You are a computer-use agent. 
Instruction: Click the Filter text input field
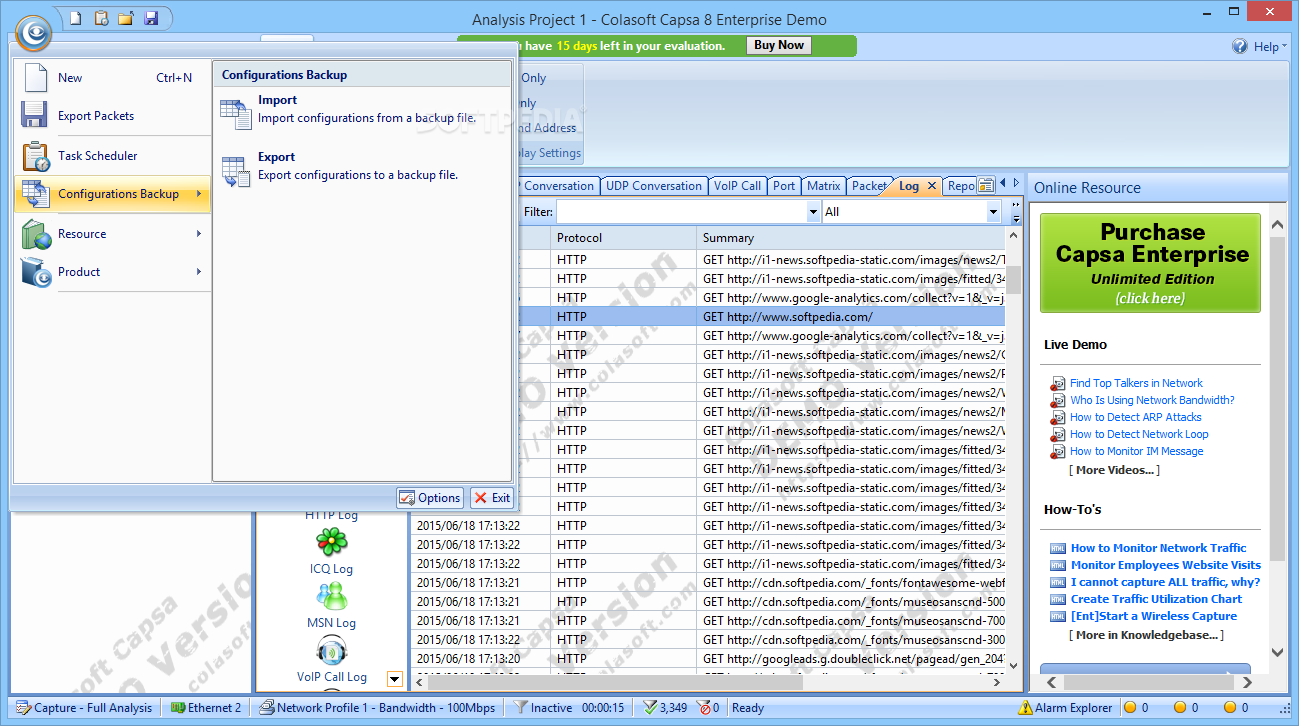tap(682, 212)
